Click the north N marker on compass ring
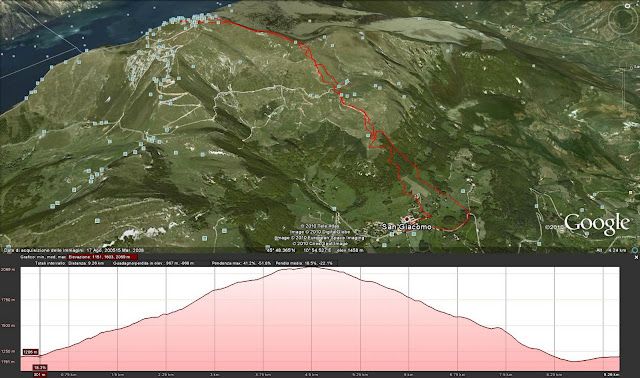 [x=627, y=5]
